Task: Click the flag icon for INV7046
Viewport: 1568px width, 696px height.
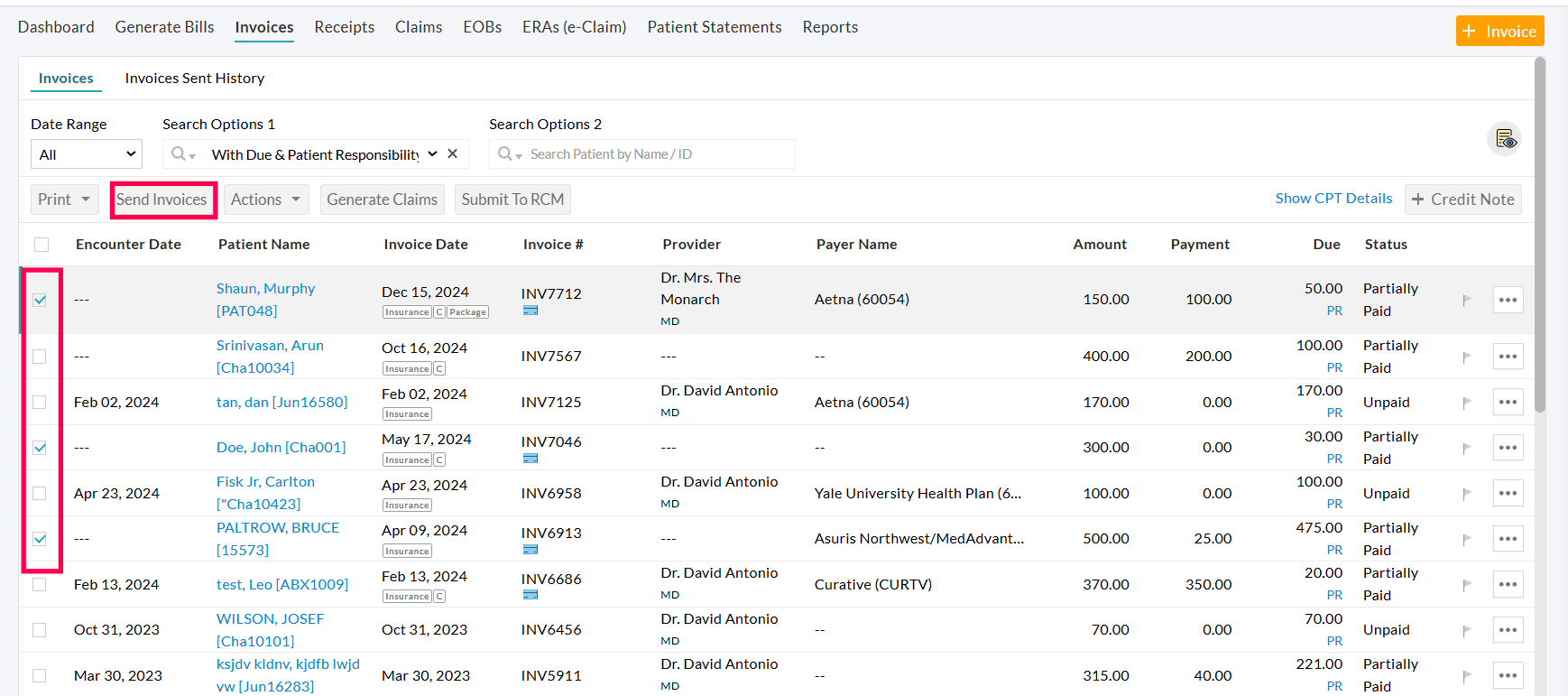Action: coord(1467,448)
